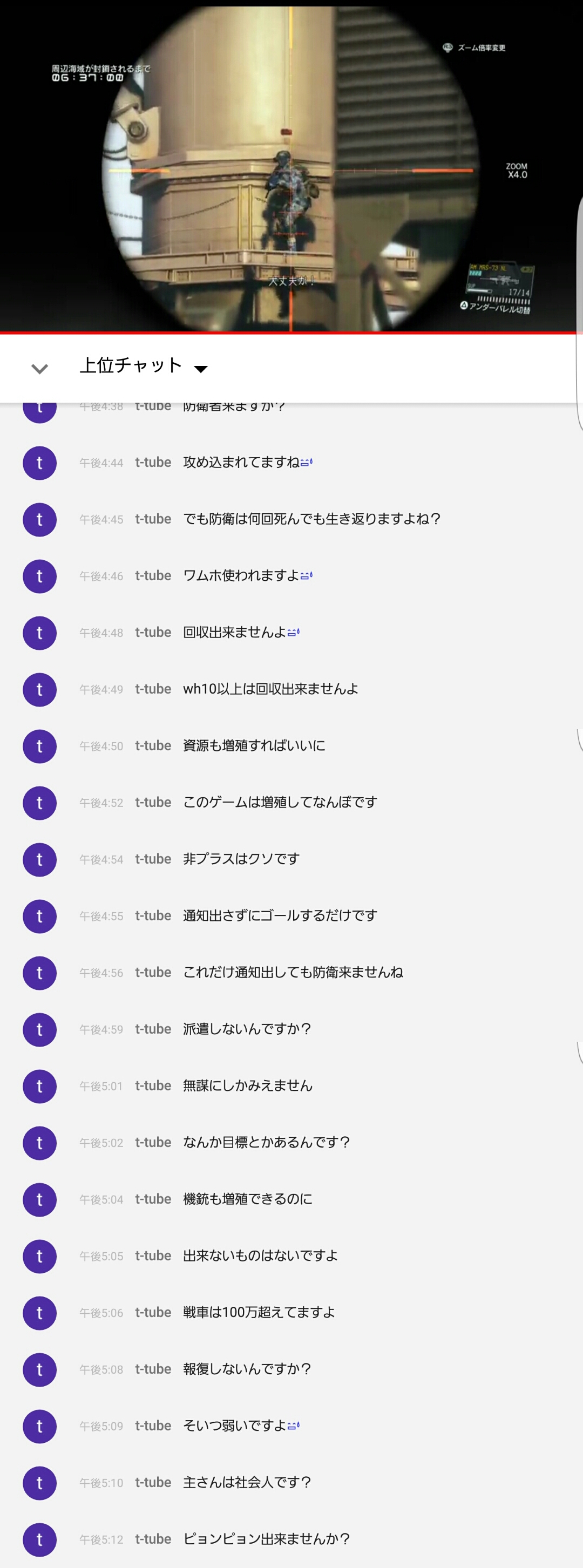Open the 上位チャット chat filter dropdown
The image size is (583, 1568).
click(x=144, y=366)
